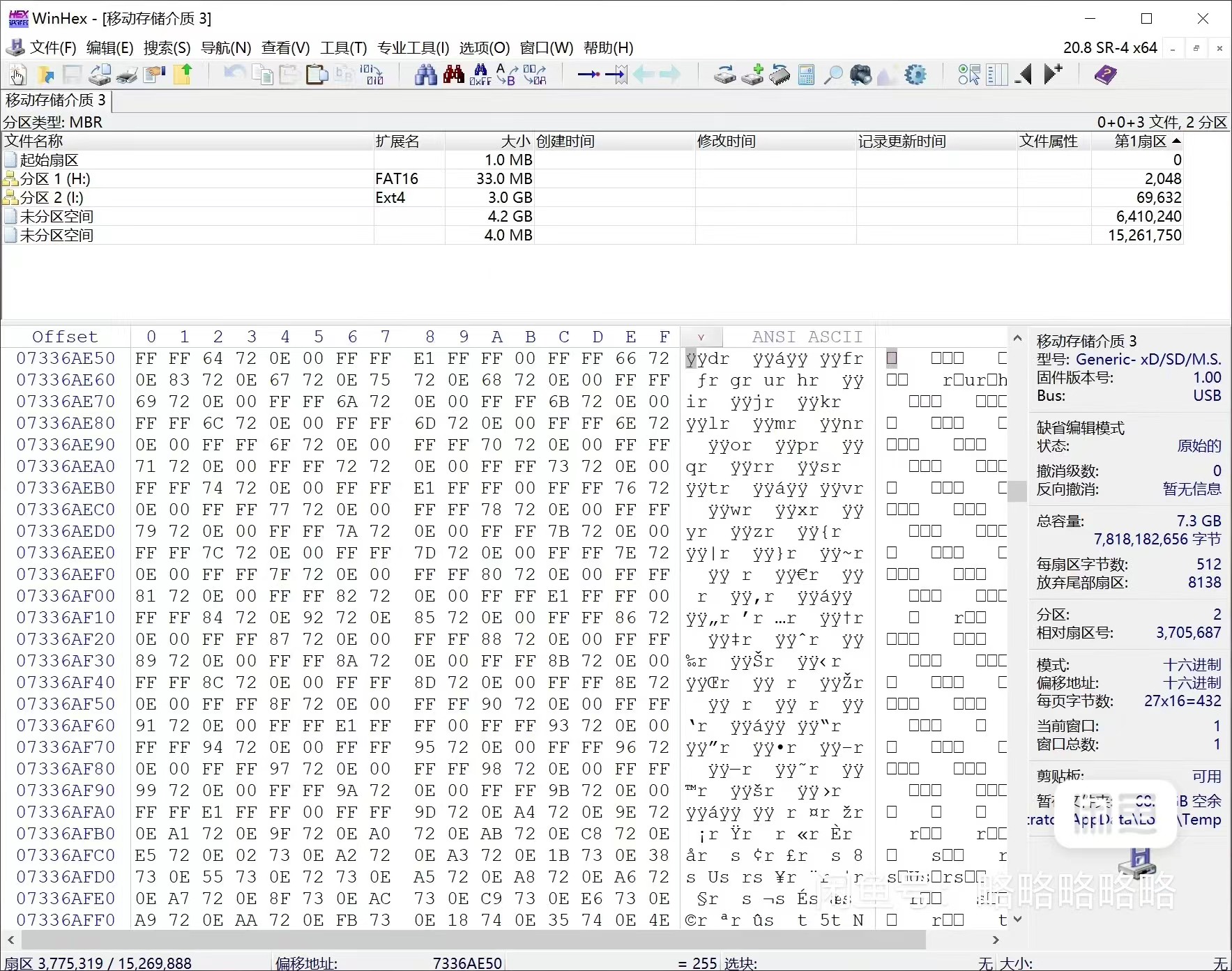Click the hex view vertical scrollbar thumb
Viewport: 1232px width, 971px height.
[1017, 491]
